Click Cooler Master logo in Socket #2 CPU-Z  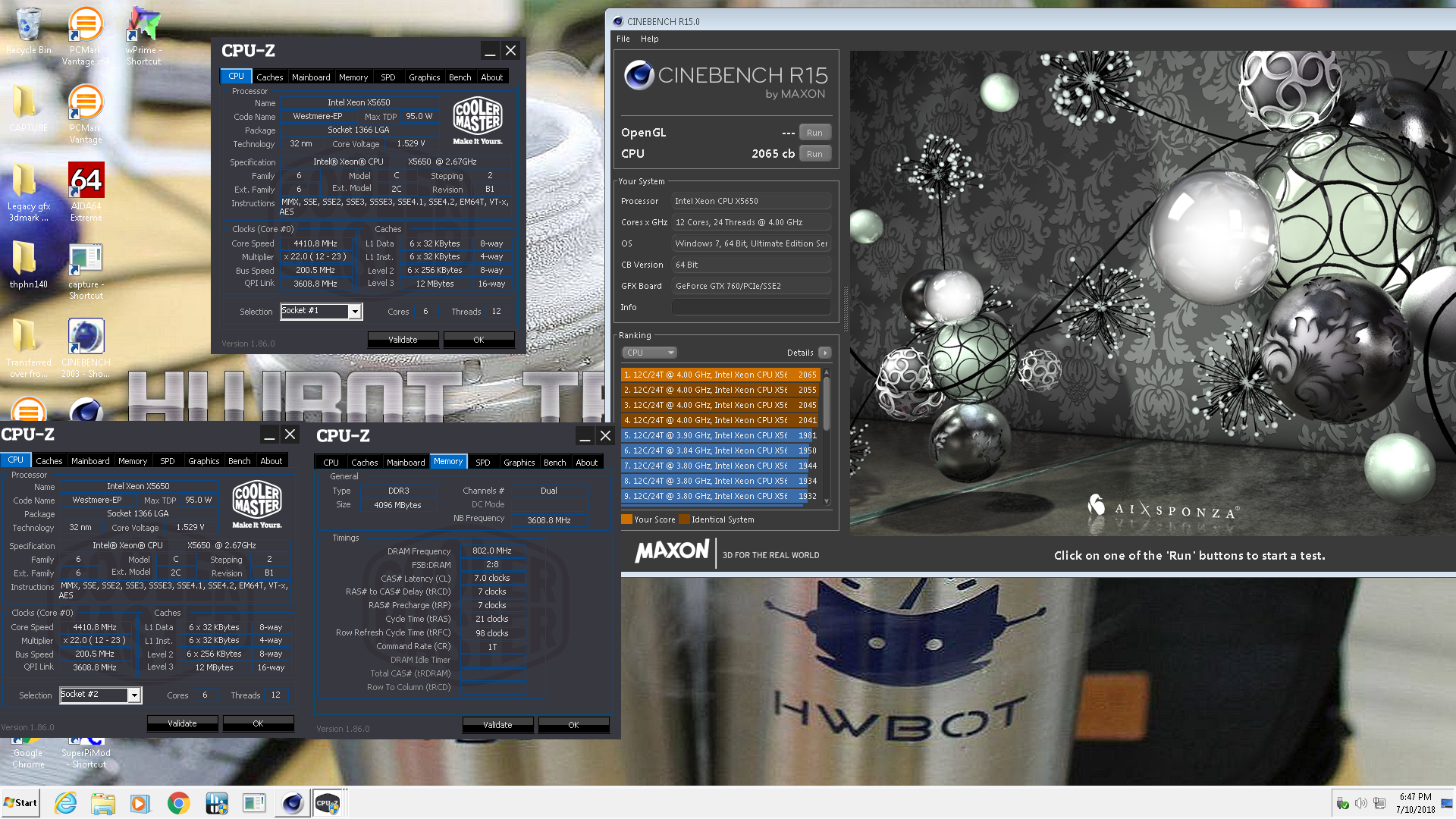[257, 504]
